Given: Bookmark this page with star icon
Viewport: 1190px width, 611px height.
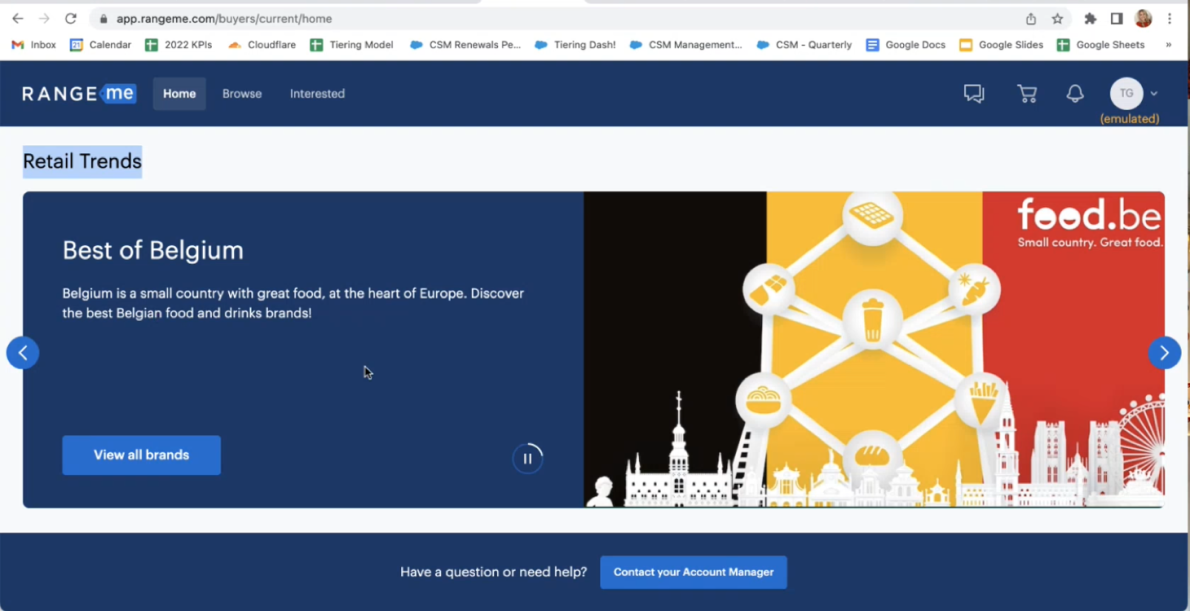Looking at the screenshot, I should [x=1057, y=19].
